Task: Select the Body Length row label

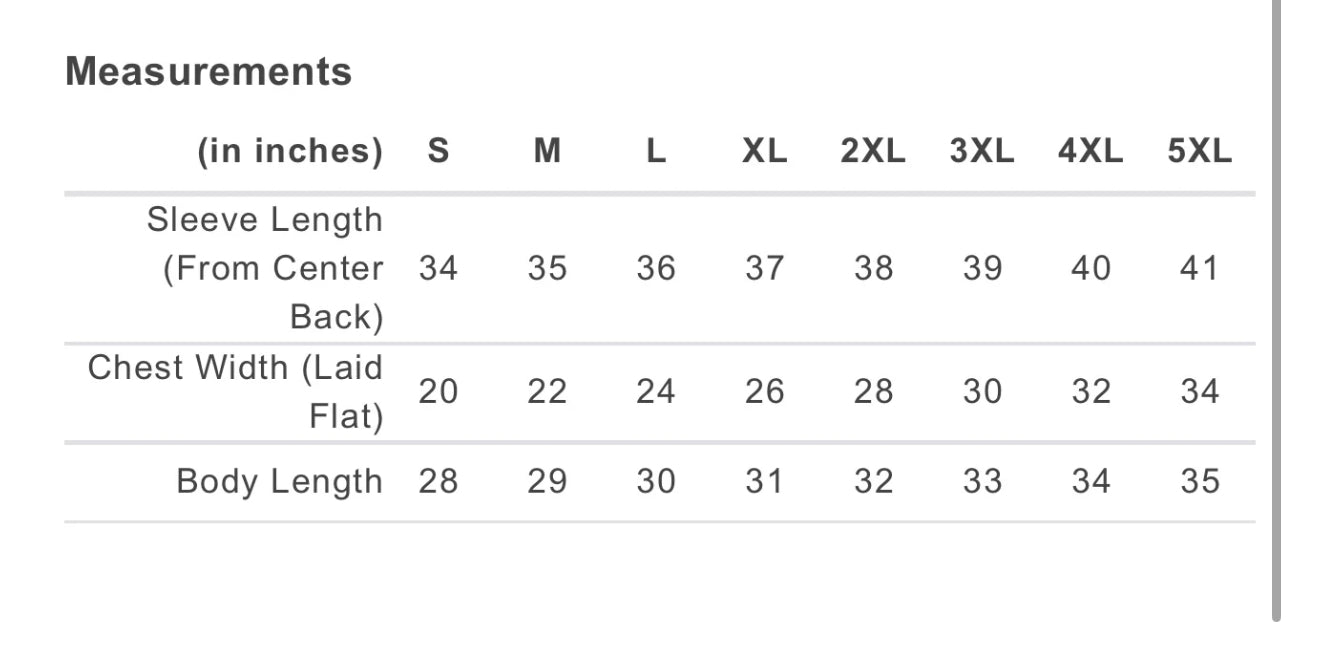Action: [279, 481]
